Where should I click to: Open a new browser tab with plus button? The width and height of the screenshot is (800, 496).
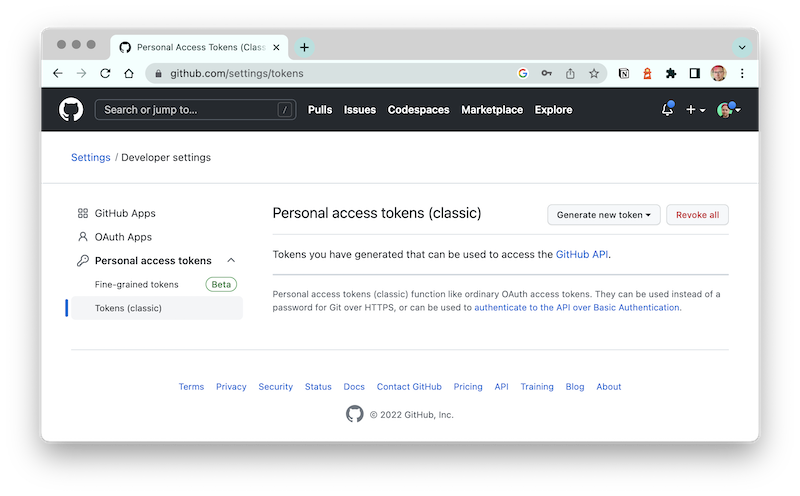304,47
